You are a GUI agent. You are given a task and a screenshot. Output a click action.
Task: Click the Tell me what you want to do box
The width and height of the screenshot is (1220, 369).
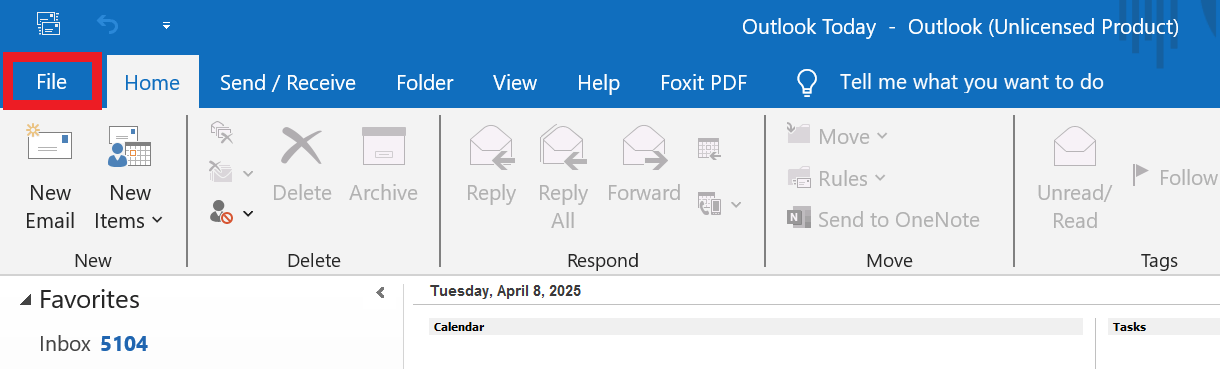pyautogui.click(x=972, y=82)
